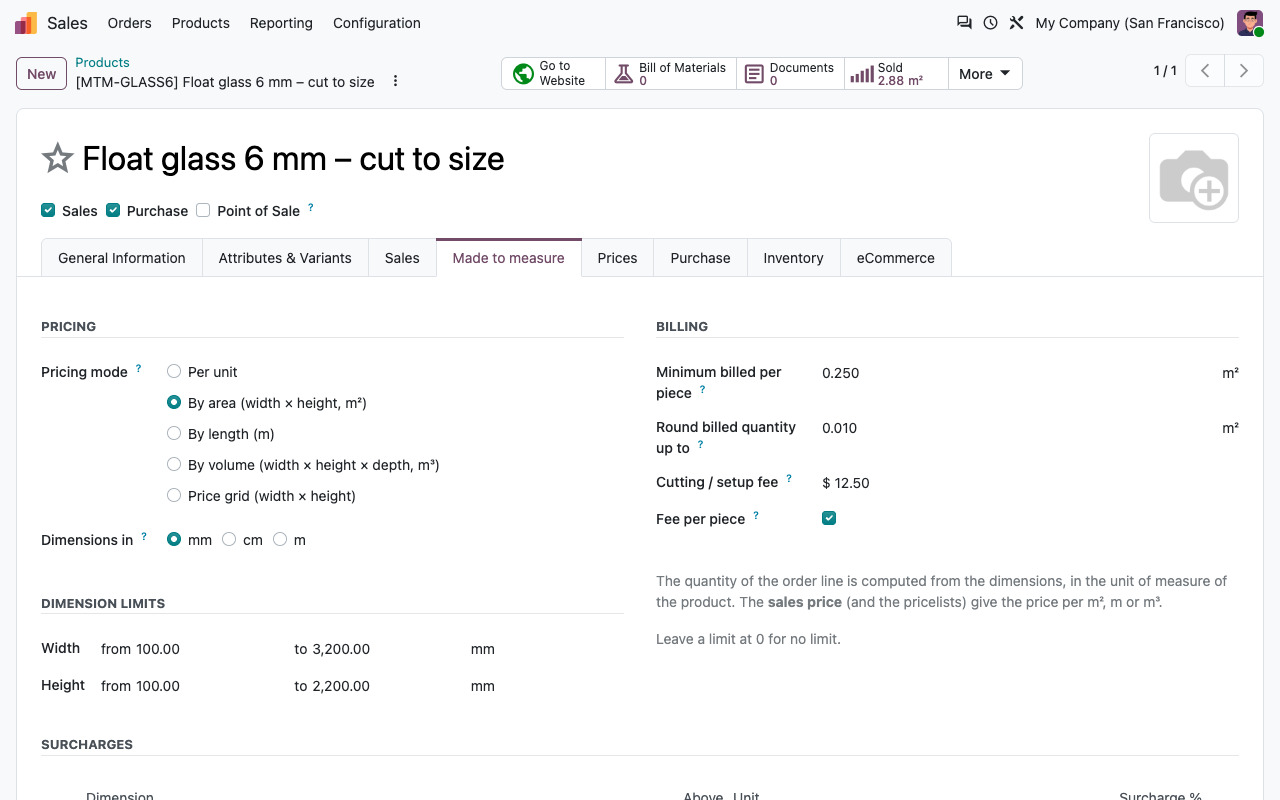This screenshot has height=800, width=1280.
Task: Click Go to Website globe button
Action: point(553,74)
